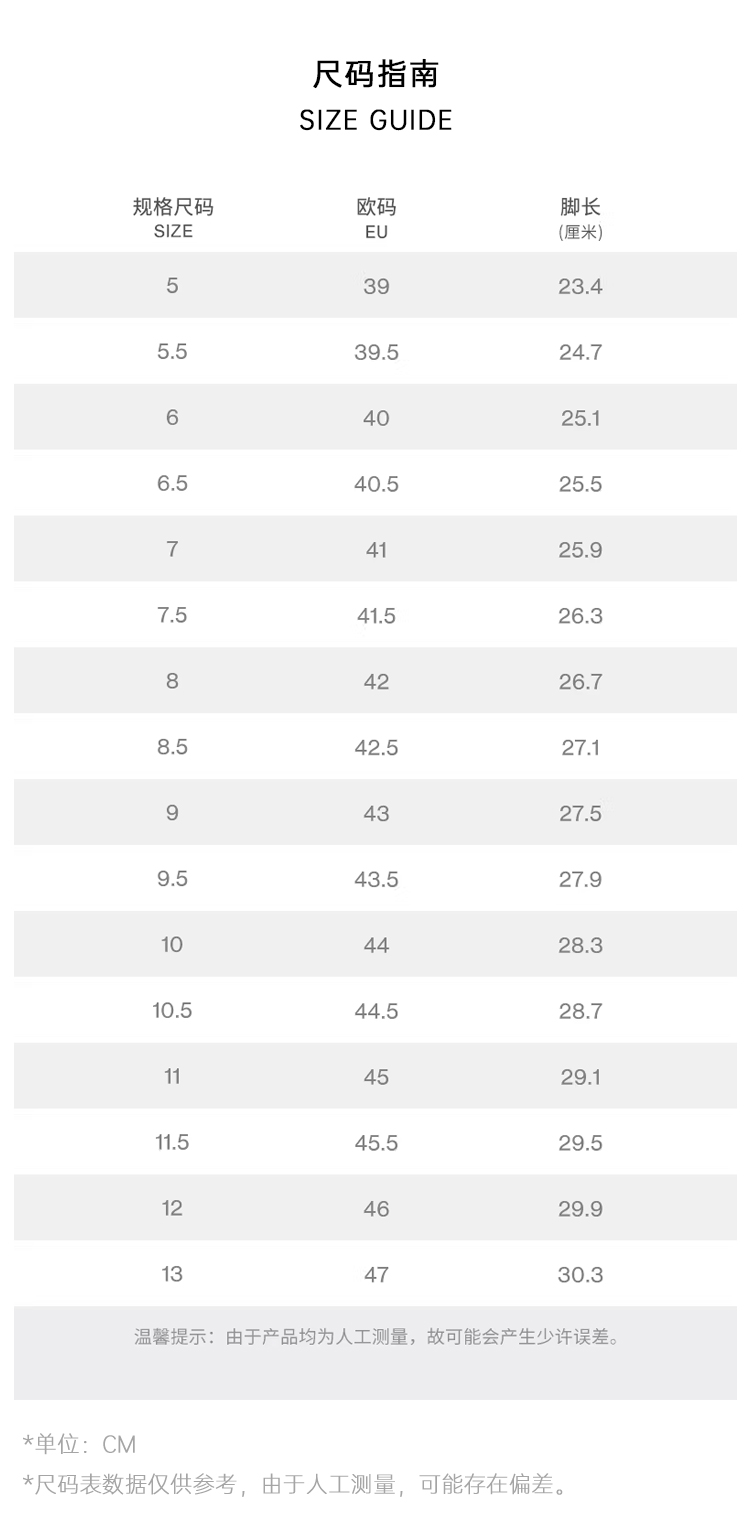Click EU size 42 cell
The image size is (750, 1538).
pyautogui.click(x=376, y=682)
